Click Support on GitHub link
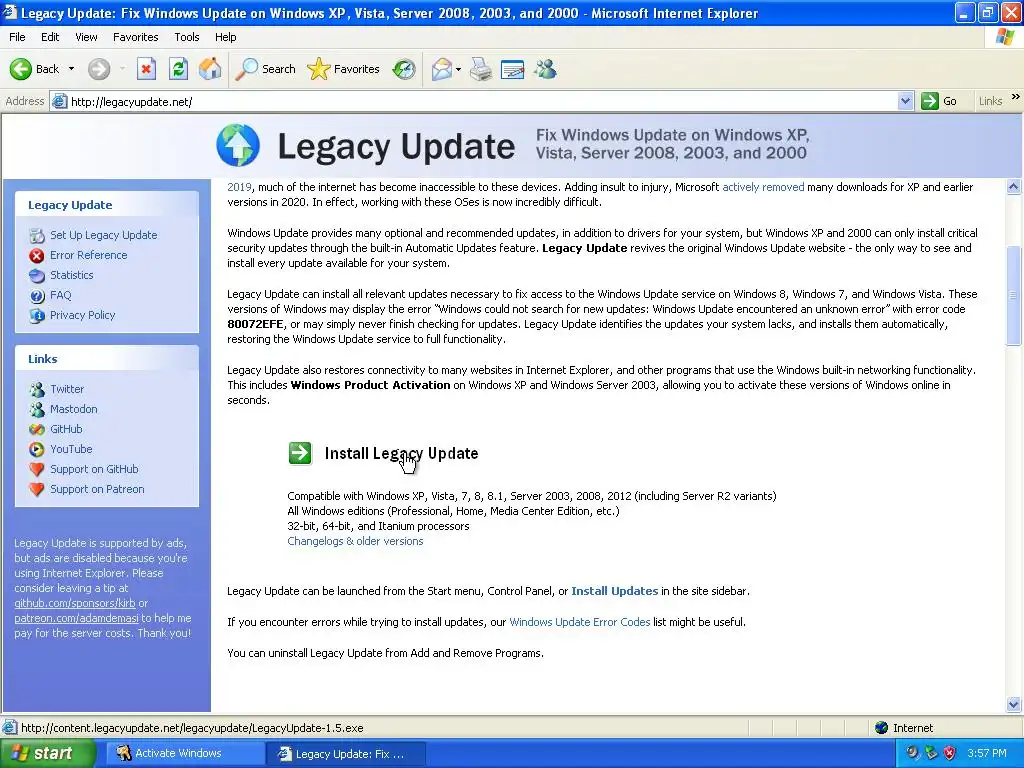Screen dimensions: 1024x768 [x=94, y=469]
